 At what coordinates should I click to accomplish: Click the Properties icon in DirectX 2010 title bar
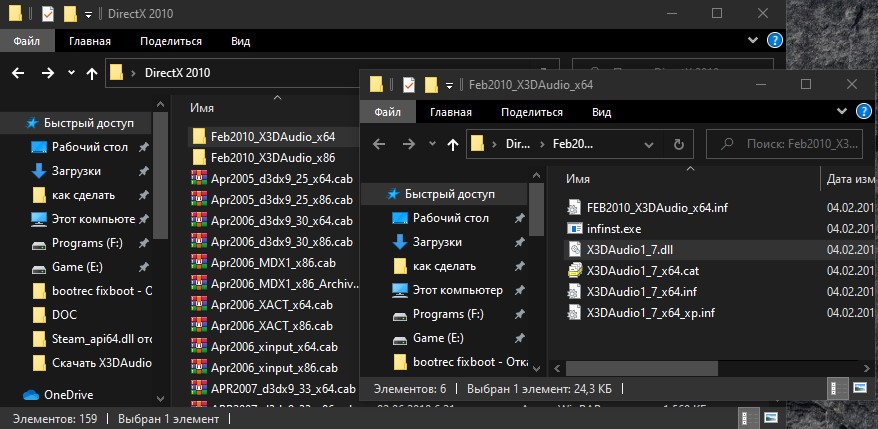(48, 13)
